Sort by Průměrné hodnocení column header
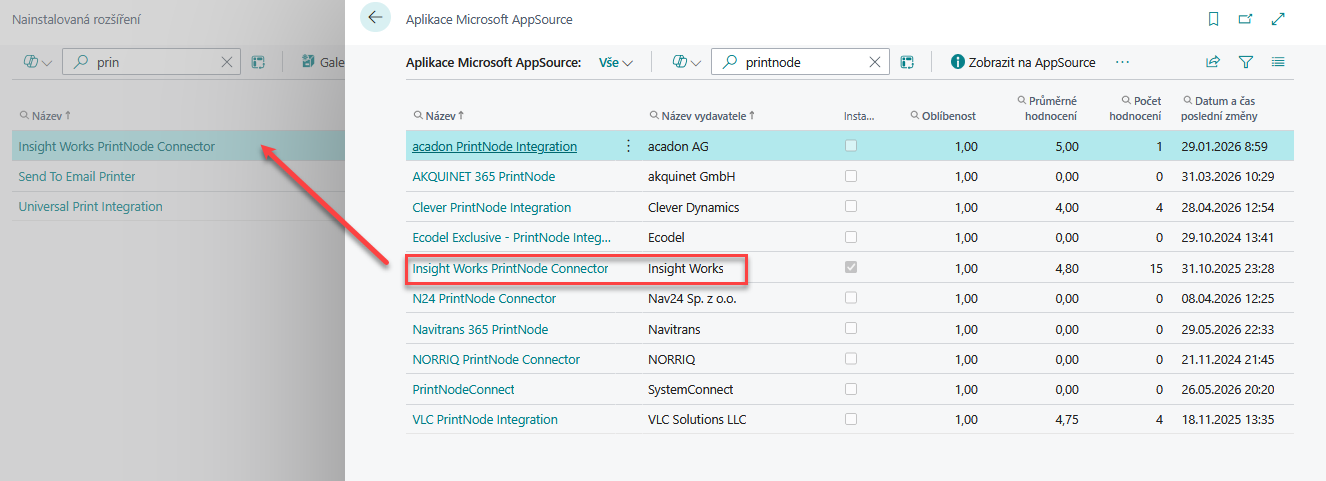The width and height of the screenshot is (1326, 481). [1047, 108]
